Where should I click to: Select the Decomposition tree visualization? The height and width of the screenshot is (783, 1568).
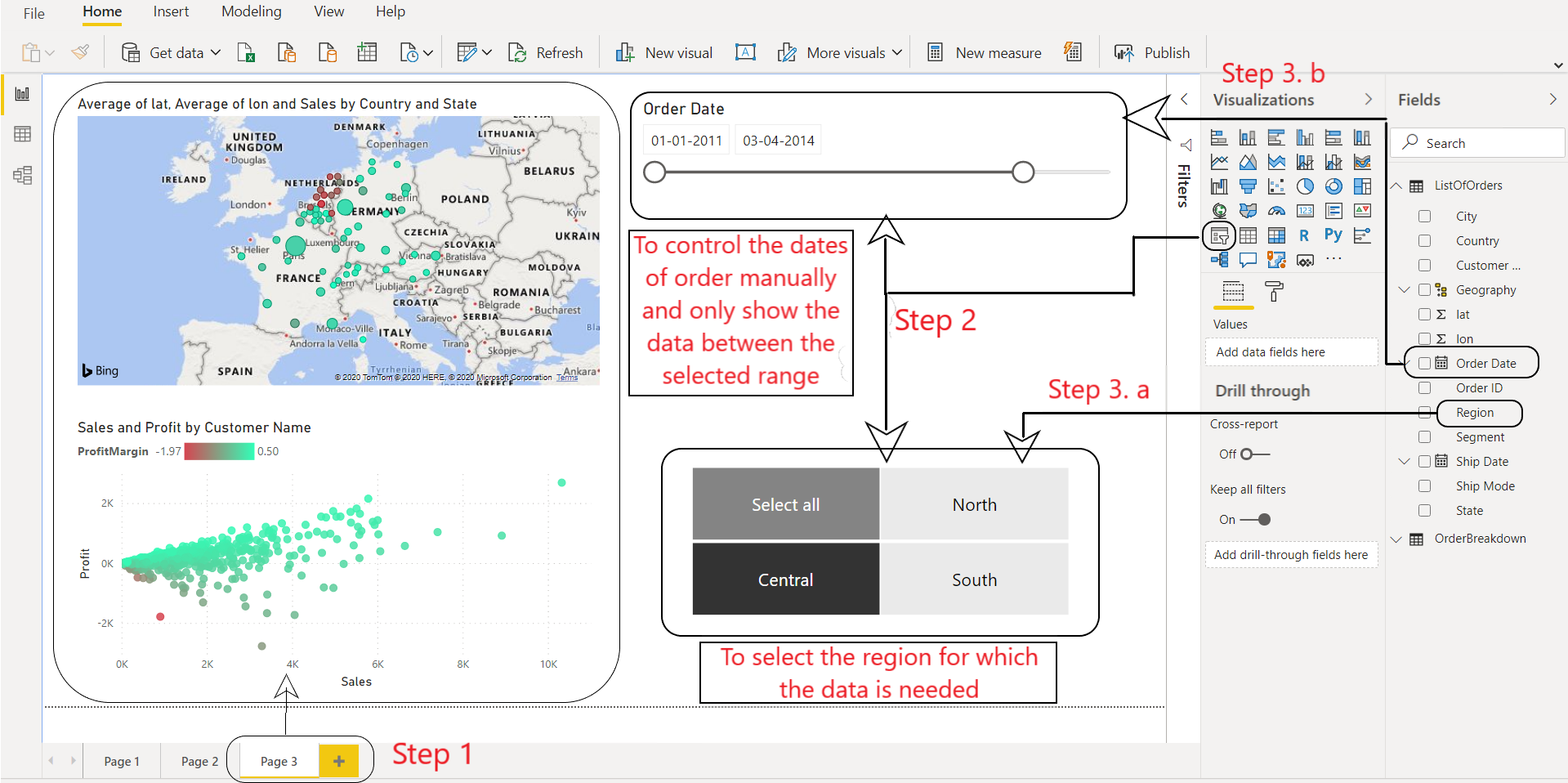pyautogui.click(x=1219, y=261)
